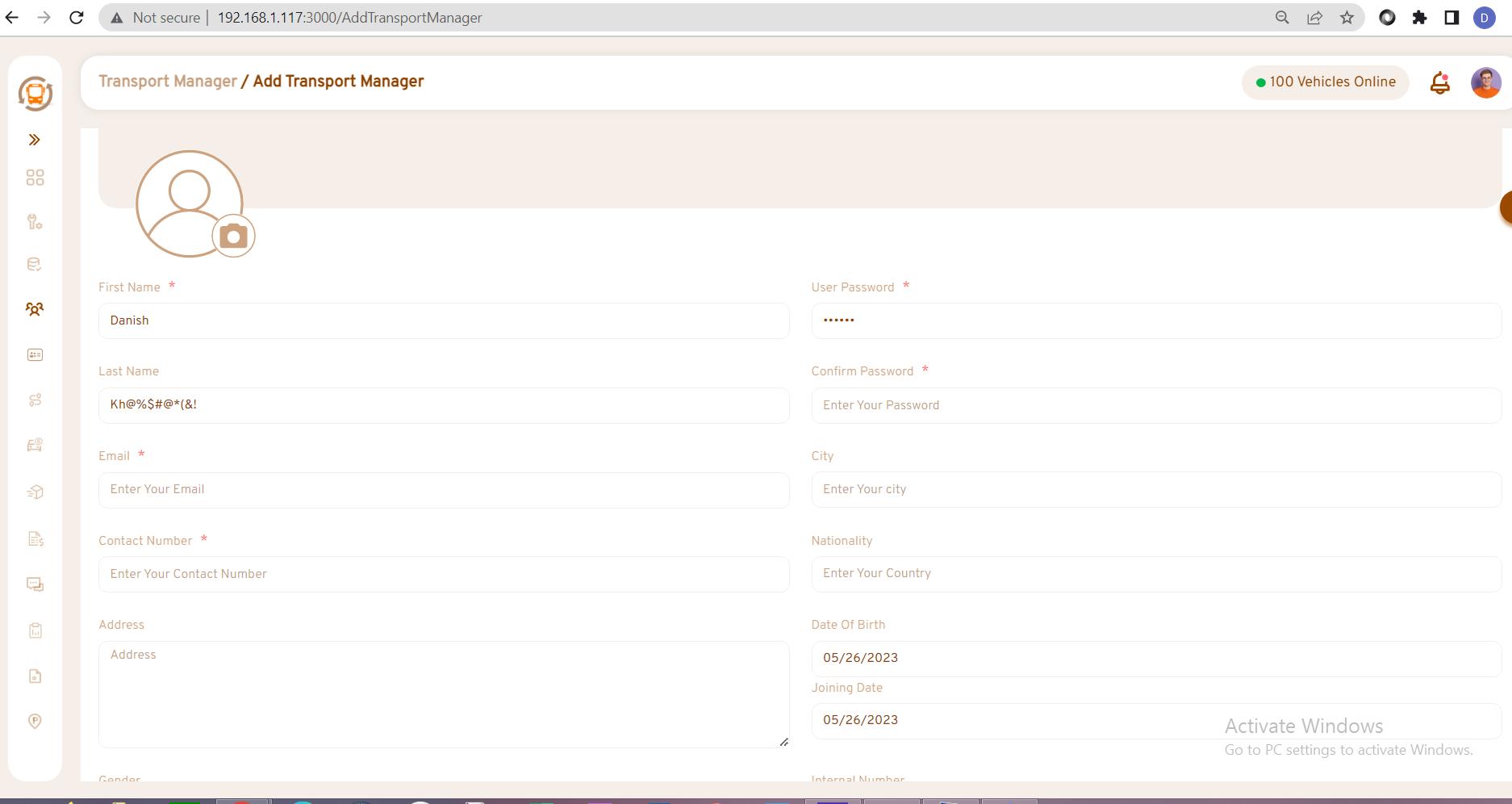Open the Date Of Birth date picker
Screen dimensions: 1512x804
[x=1155, y=658]
